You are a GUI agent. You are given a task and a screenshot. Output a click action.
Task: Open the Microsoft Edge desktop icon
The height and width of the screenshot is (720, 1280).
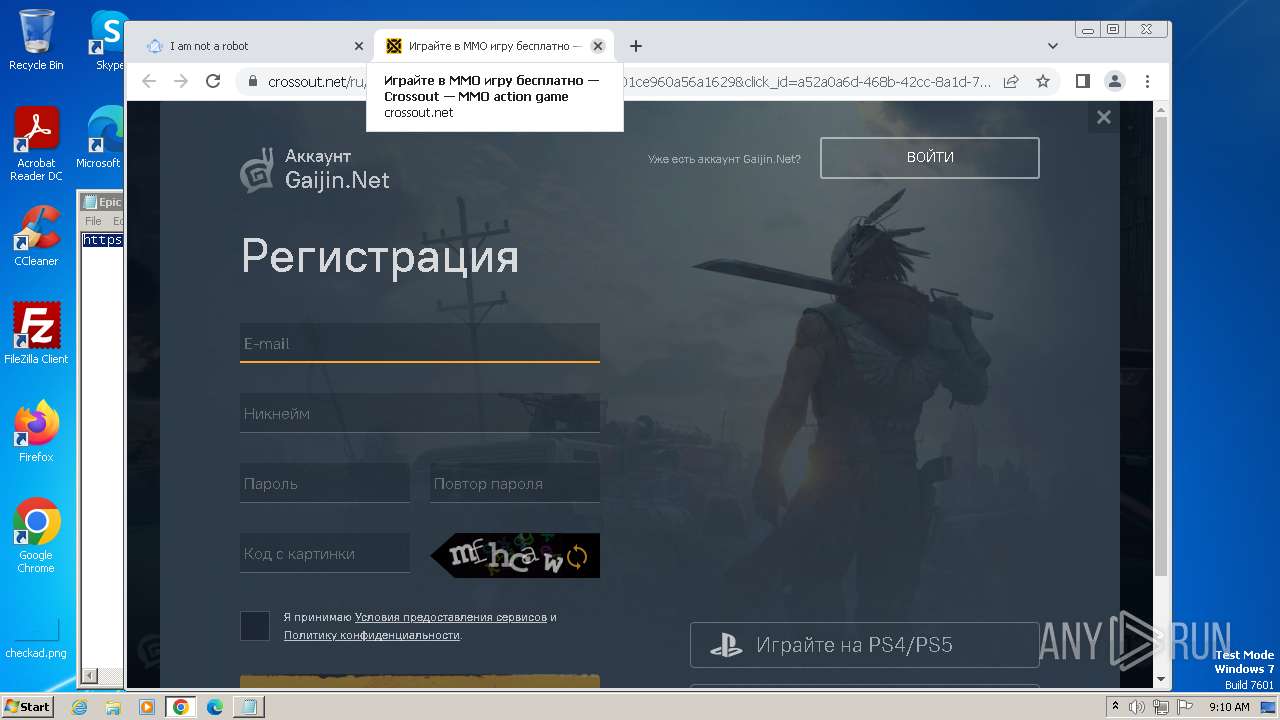100,138
